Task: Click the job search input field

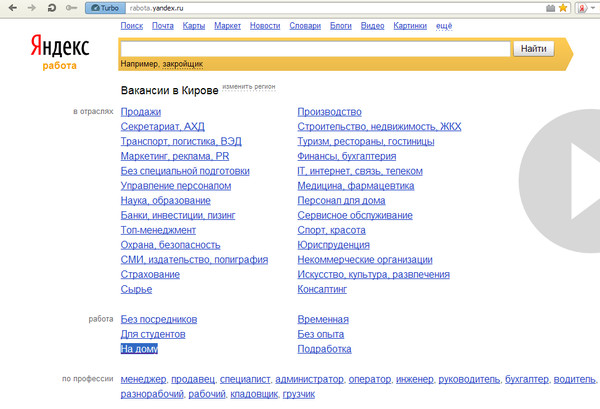Action: click(315, 49)
